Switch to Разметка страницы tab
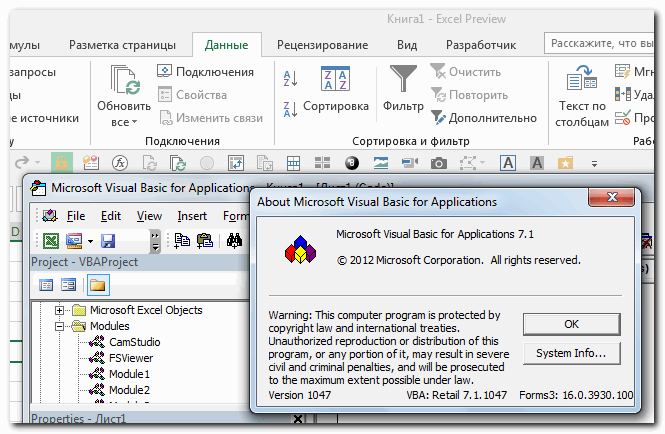The image size is (665, 434). coord(123,45)
